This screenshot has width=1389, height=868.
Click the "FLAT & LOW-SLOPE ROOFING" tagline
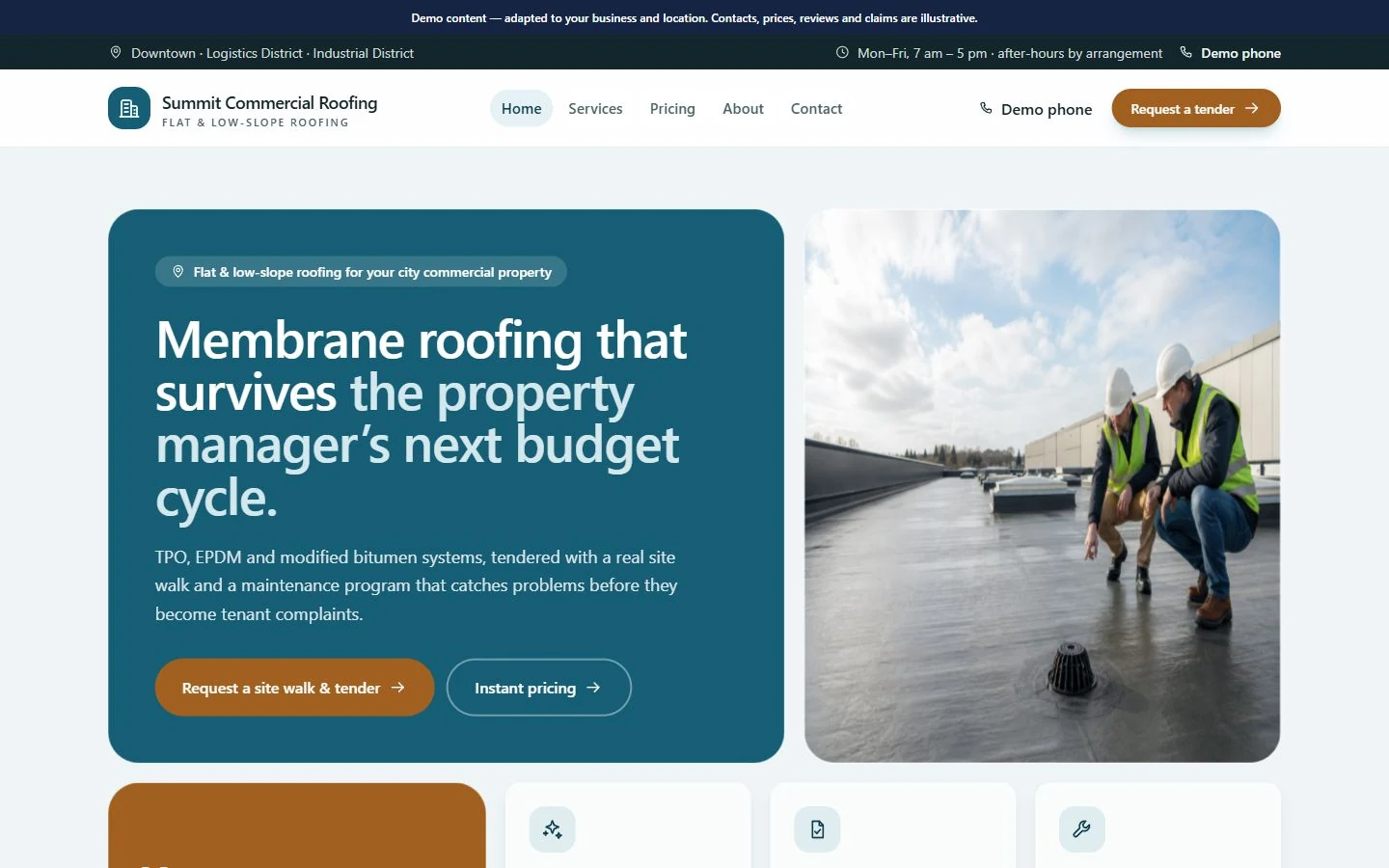(x=256, y=122)
